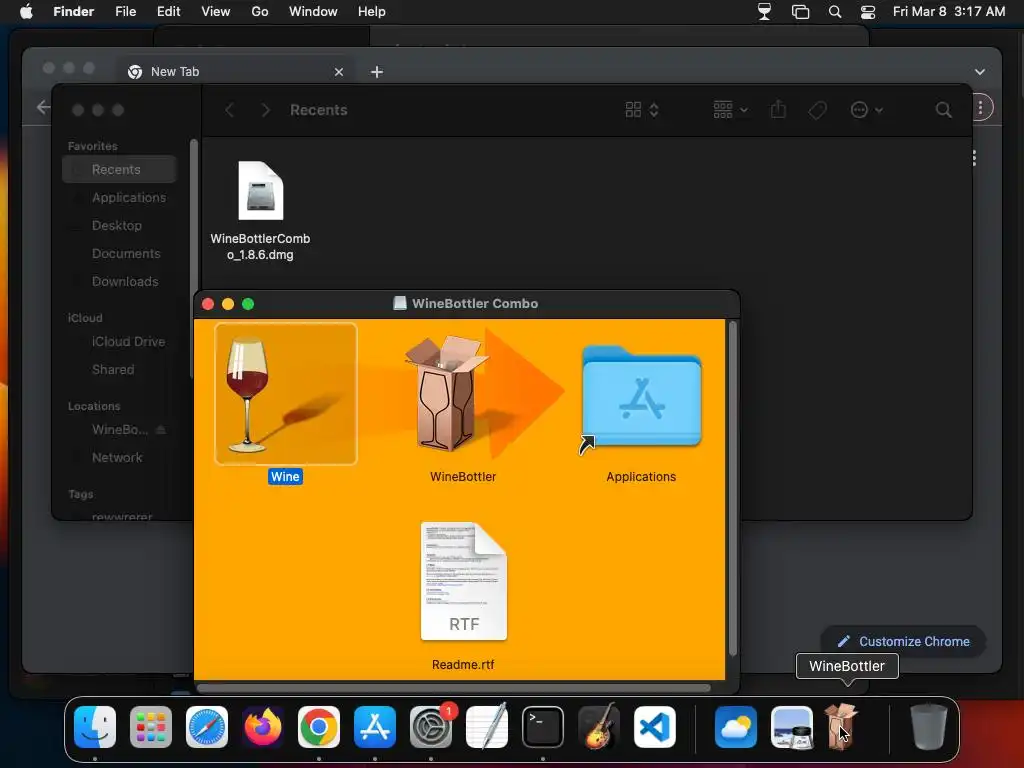Open Preview app in the Dock
Image resolution: width=1024 pixels, height=768 pixels.
(x=792, y=727)
